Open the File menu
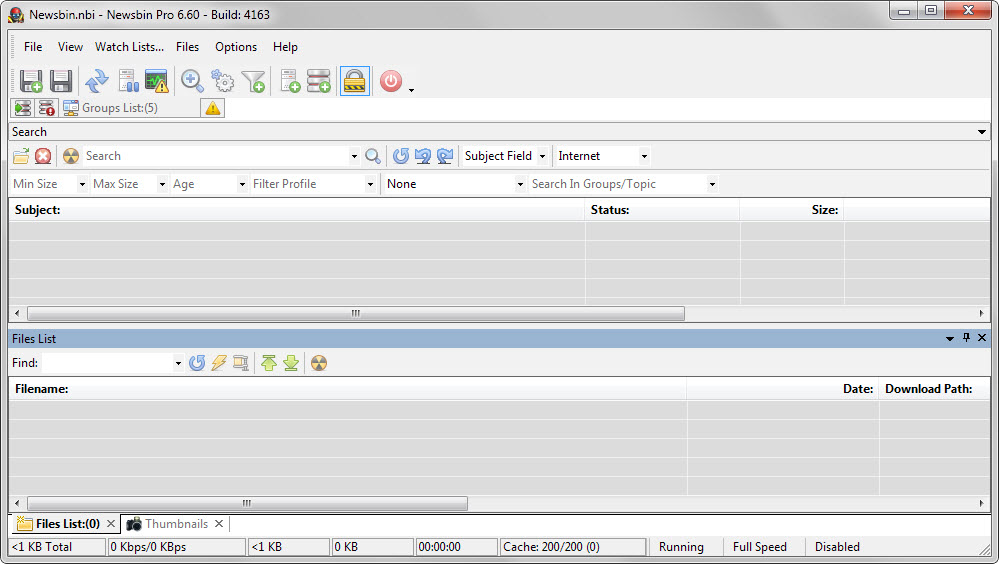999x564 pixels. tap(33, 47)
